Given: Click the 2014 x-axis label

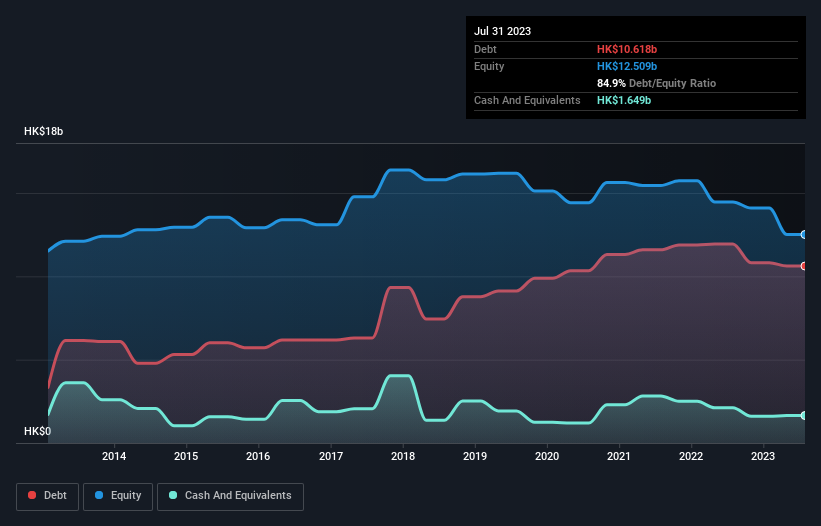Looking at the screenshot, I should tap(114, 456).
